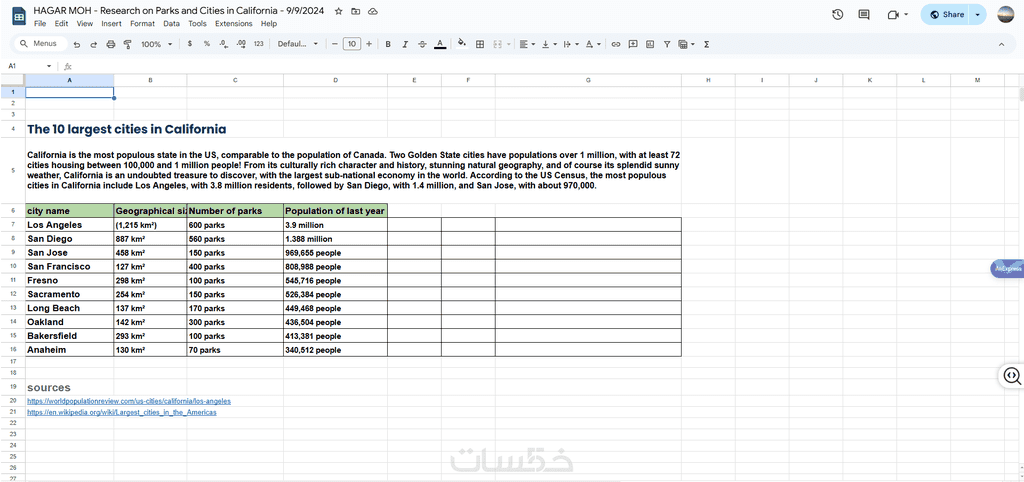The width and height of the screenshot is (1024, 482).
Task: Create a filter
Action: 667,44
